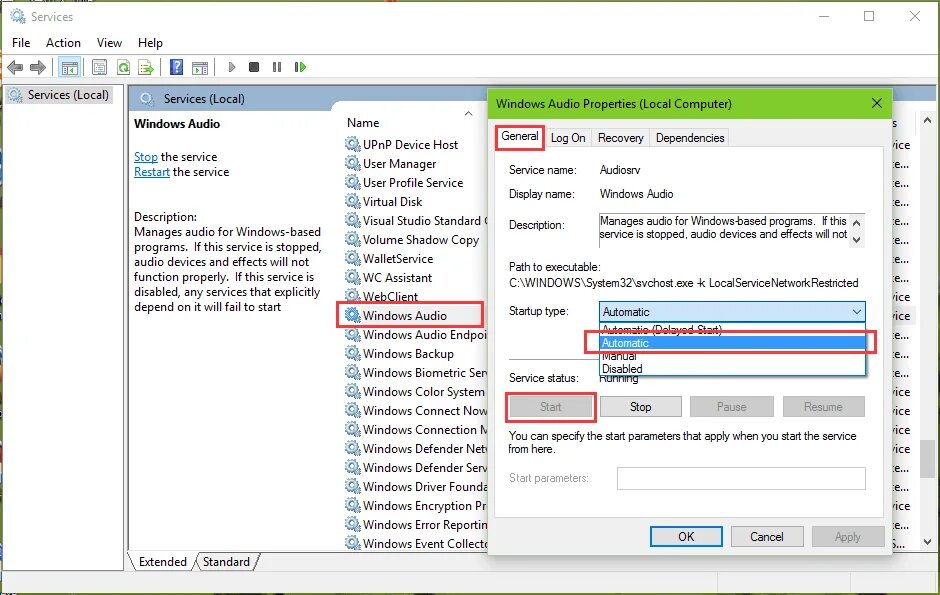Switch to the General tab

click(x=520, y=137)
